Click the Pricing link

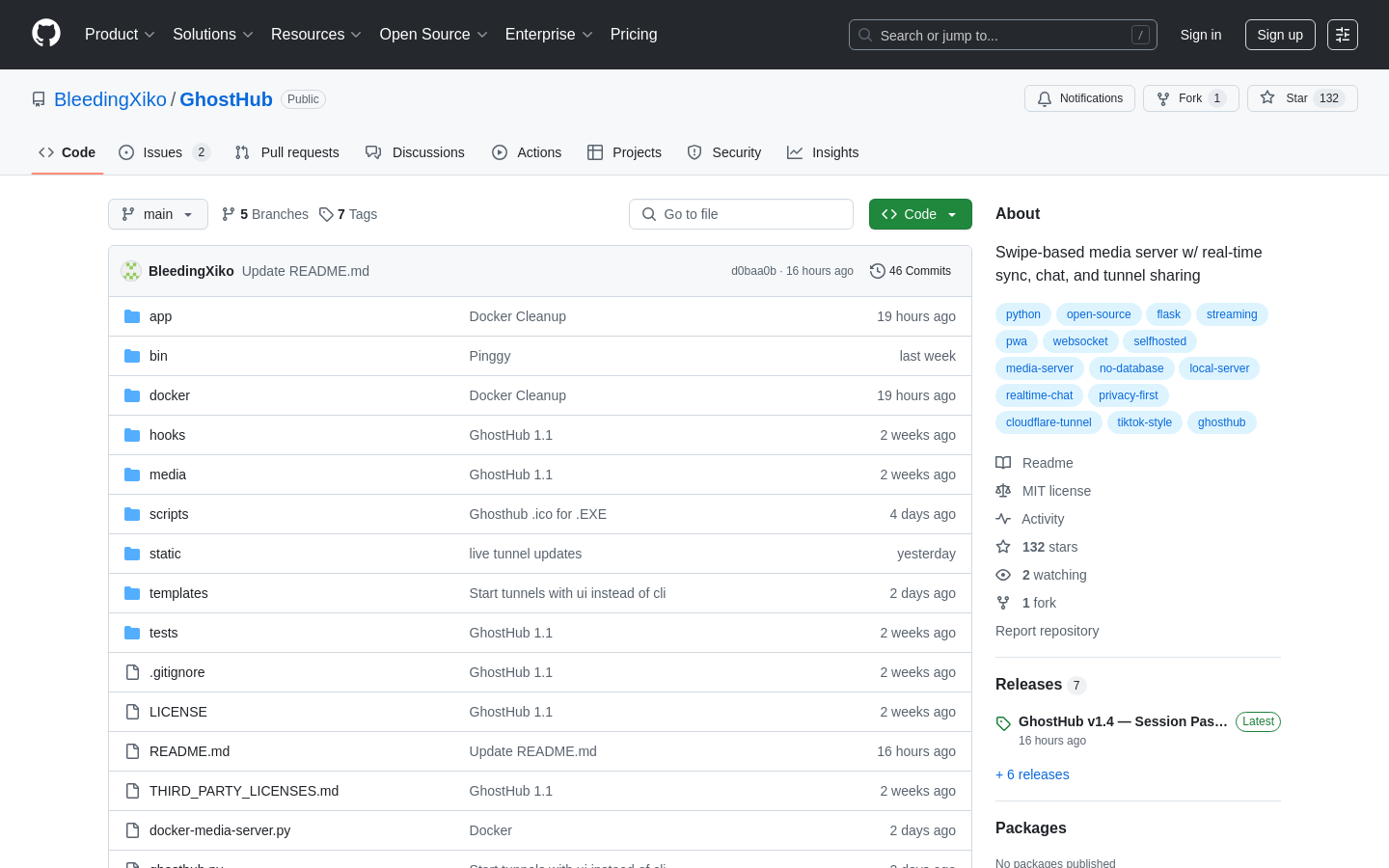pos(634,35)
